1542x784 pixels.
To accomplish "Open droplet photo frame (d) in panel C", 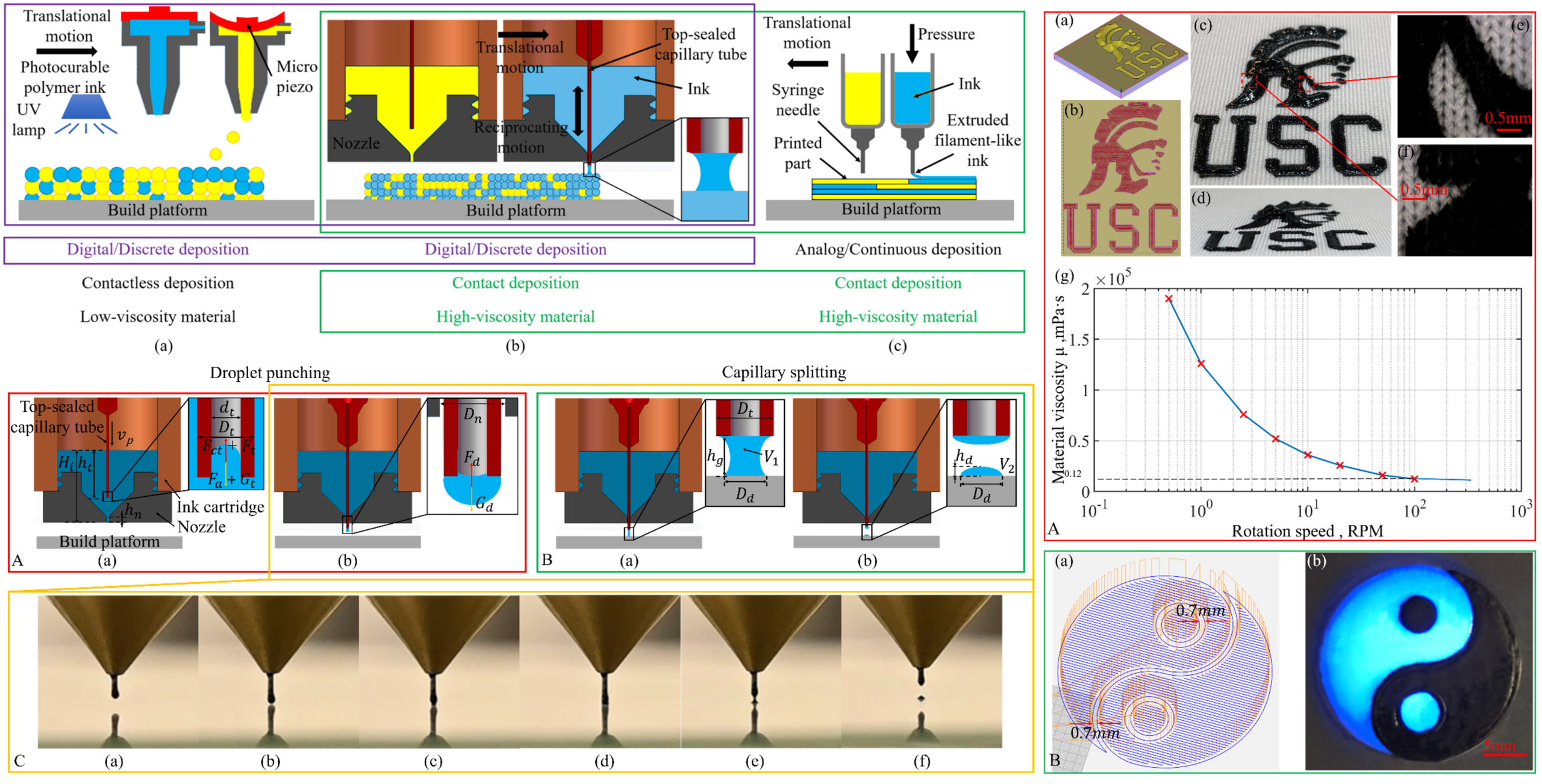I will coord(600,671).
